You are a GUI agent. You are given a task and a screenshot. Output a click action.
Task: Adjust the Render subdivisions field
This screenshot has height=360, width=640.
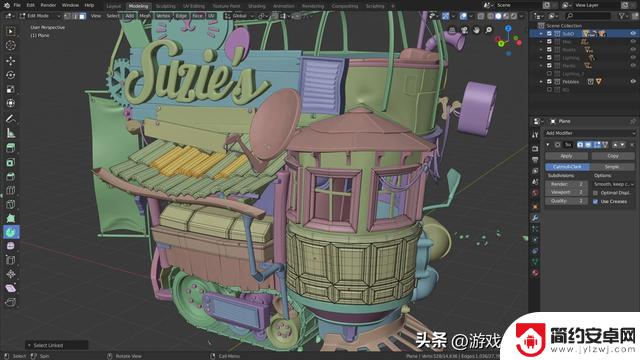(x=567, y=184)
